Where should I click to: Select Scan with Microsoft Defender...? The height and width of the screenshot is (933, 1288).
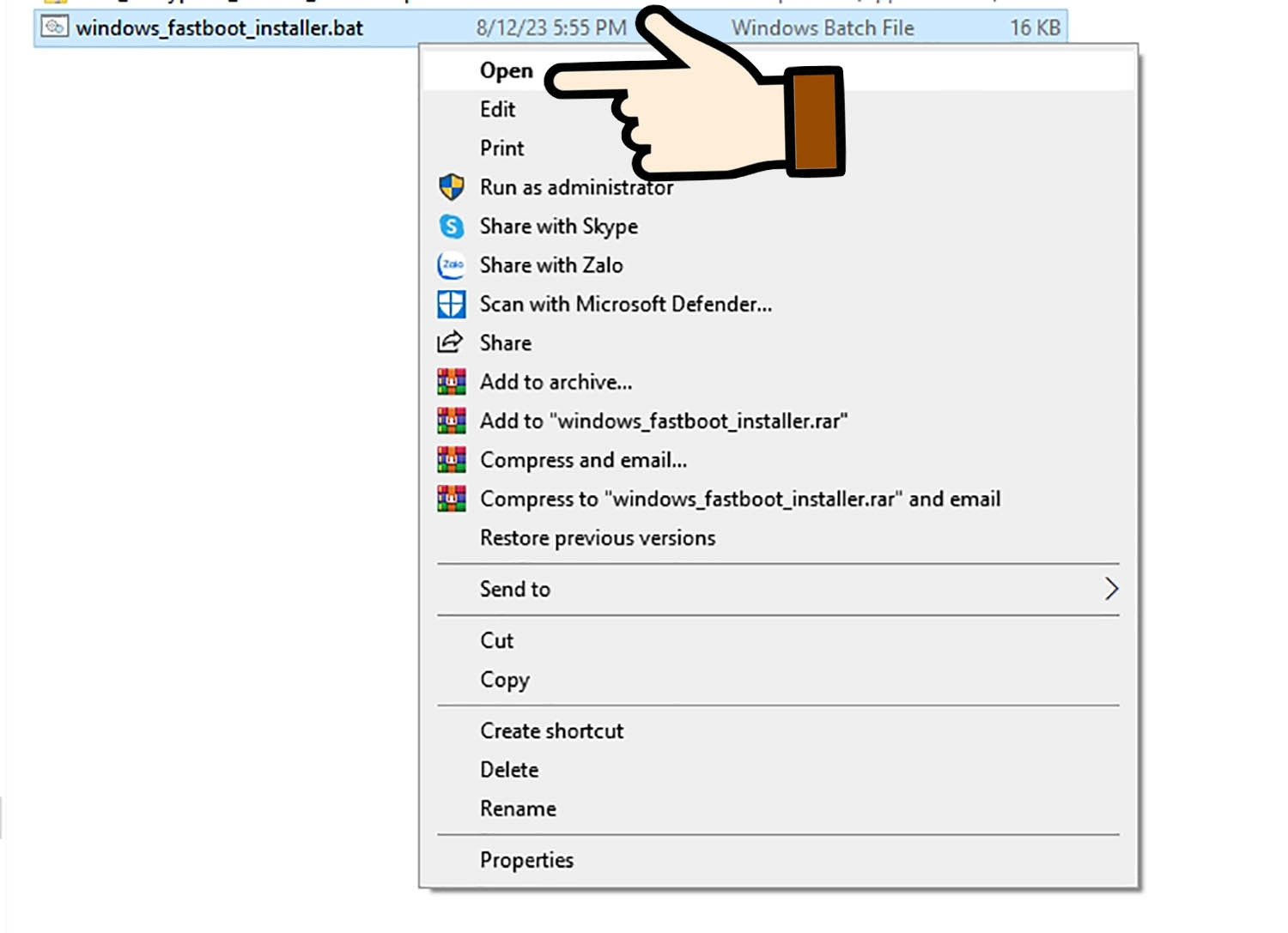(x=778, y=304)
